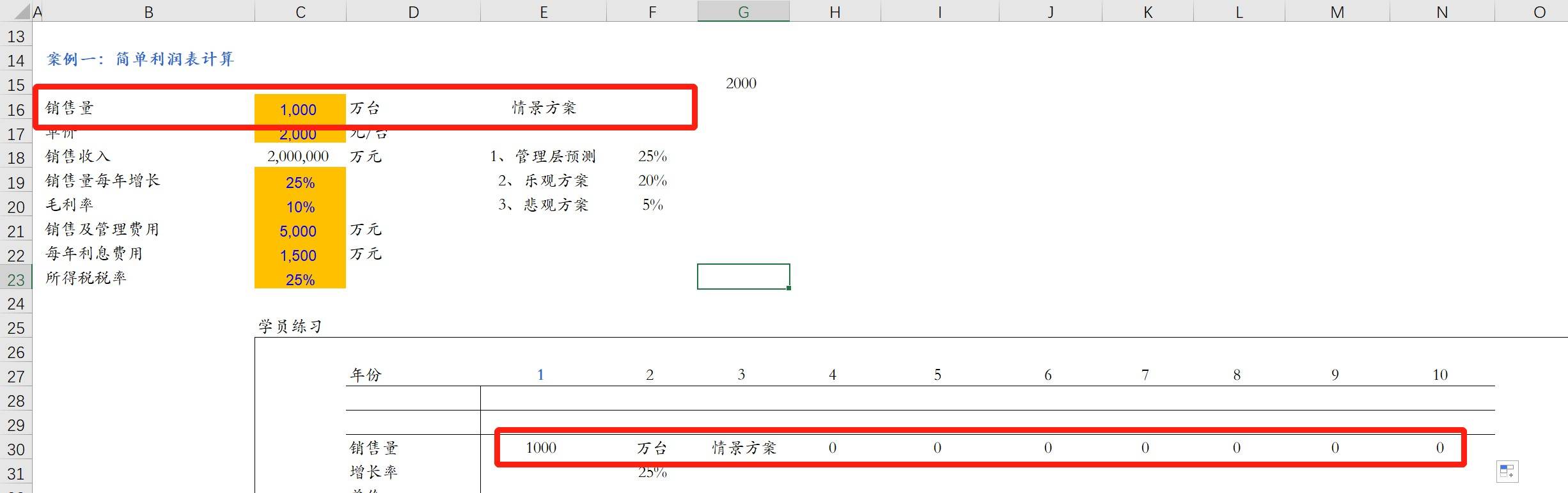Image resolution: width=1568 pixels, height=493 pixels.
Task: Select the 管理层预测 25% cell
Action: click(652, 157)
